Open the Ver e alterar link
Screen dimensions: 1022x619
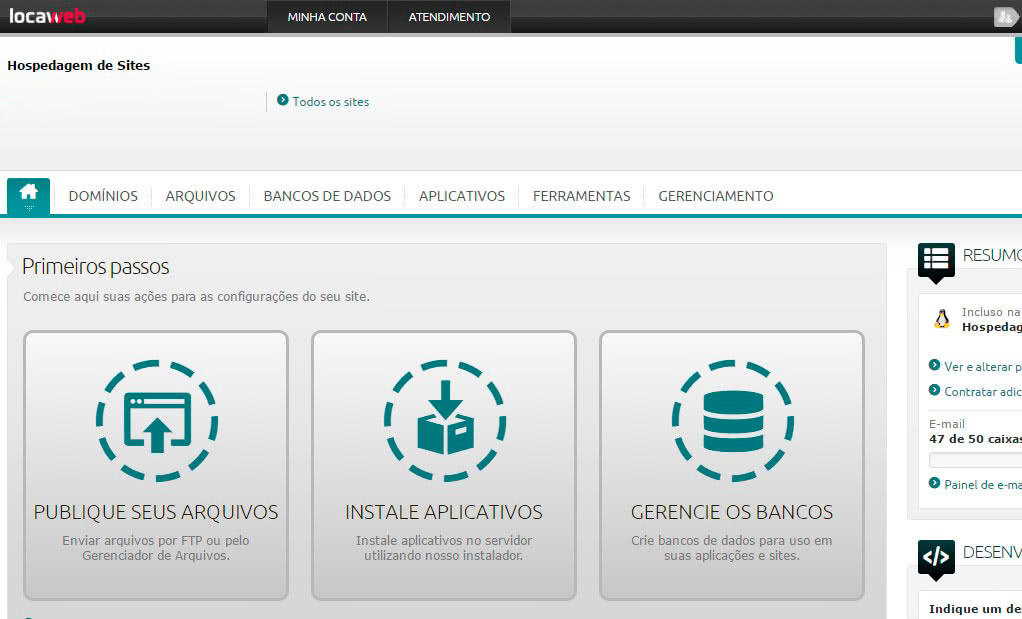coord(983,367)
